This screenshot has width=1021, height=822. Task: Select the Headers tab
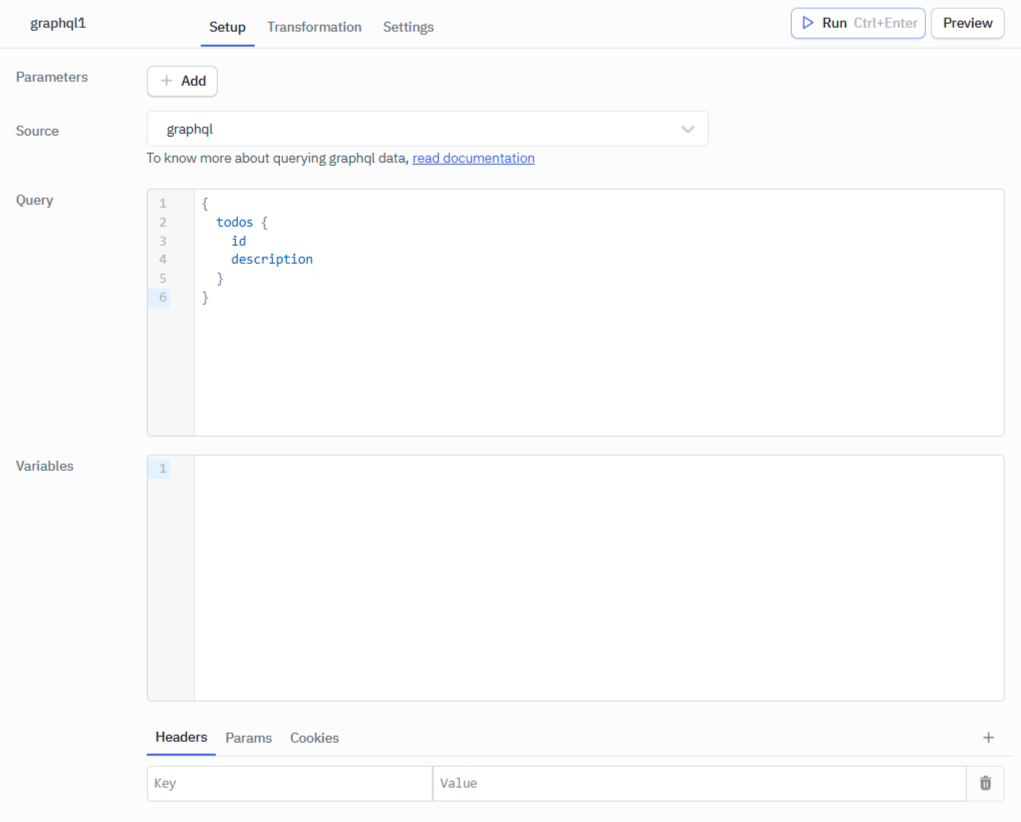(x=180, y=737)
